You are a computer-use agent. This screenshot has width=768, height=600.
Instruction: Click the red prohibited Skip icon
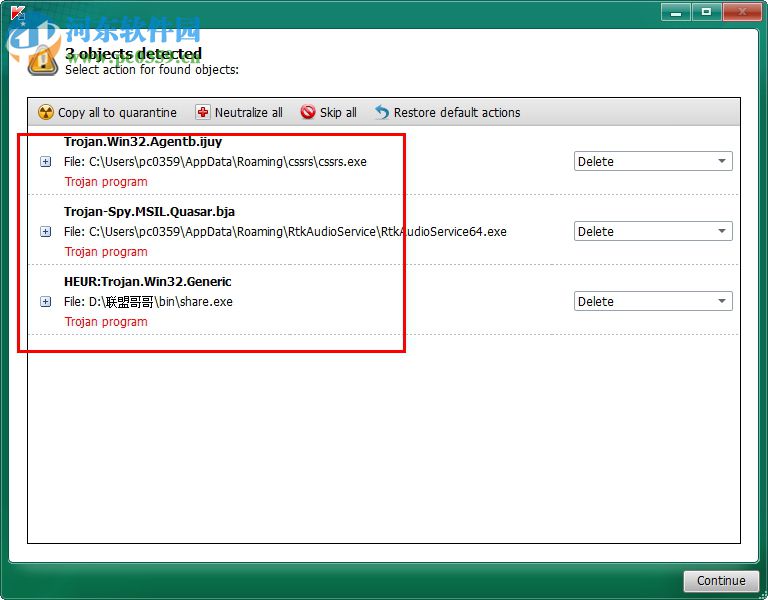[308, 112]
